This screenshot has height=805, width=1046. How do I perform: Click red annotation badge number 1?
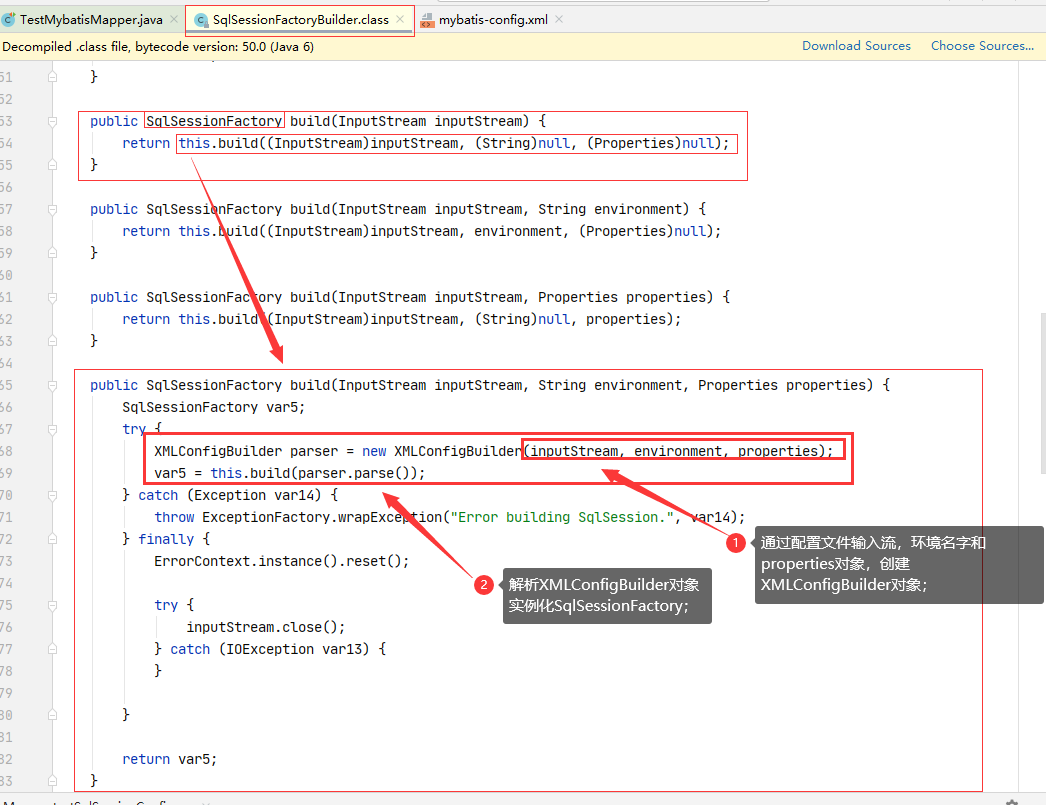click(735, 543)
